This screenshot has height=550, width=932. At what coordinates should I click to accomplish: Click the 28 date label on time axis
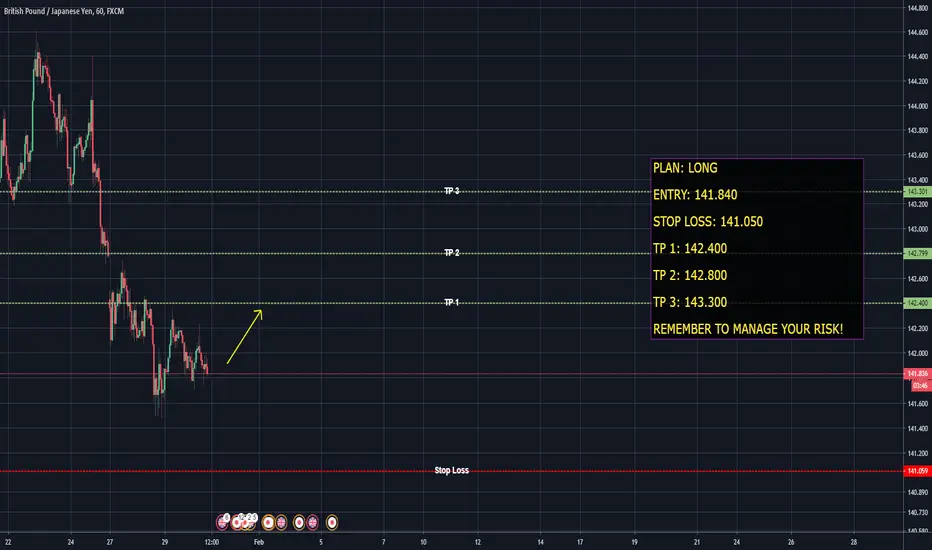click(854, 542)
